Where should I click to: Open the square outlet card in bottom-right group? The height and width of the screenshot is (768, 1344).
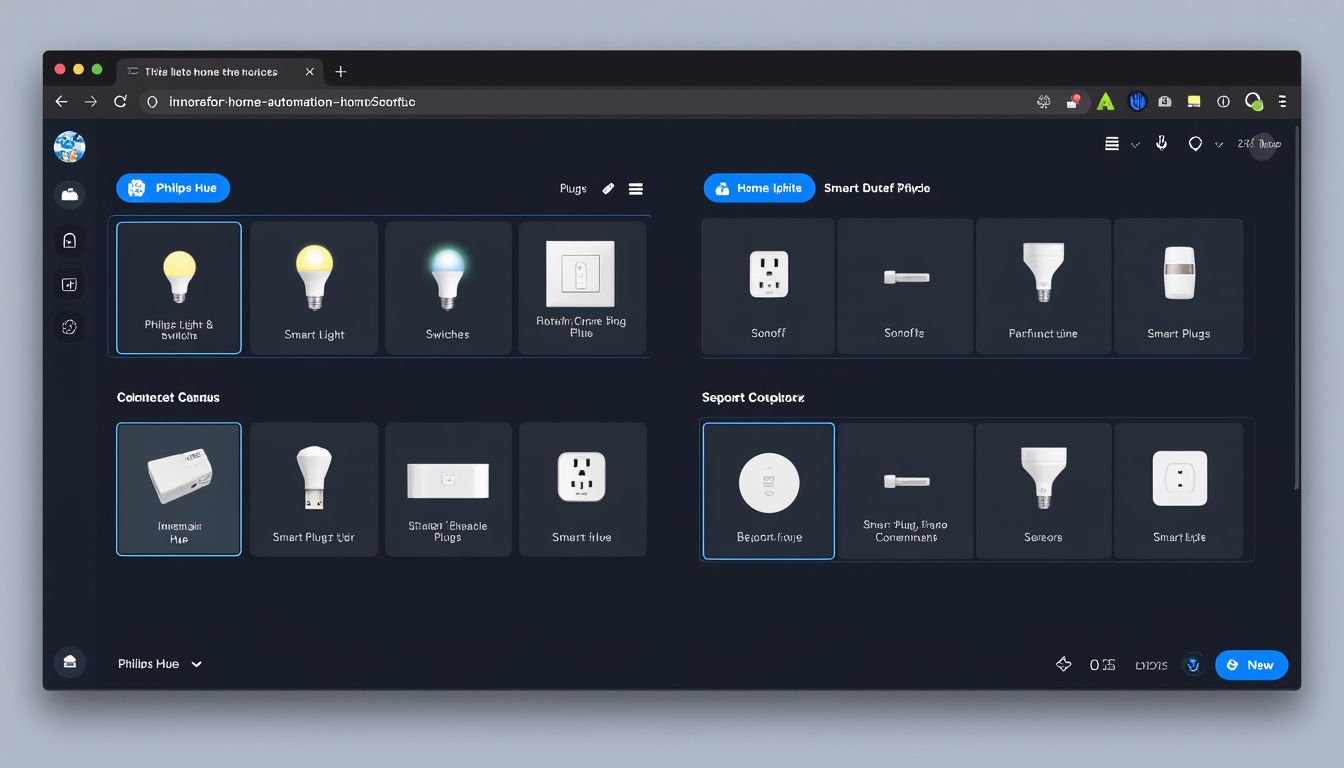click(1179, 491)
